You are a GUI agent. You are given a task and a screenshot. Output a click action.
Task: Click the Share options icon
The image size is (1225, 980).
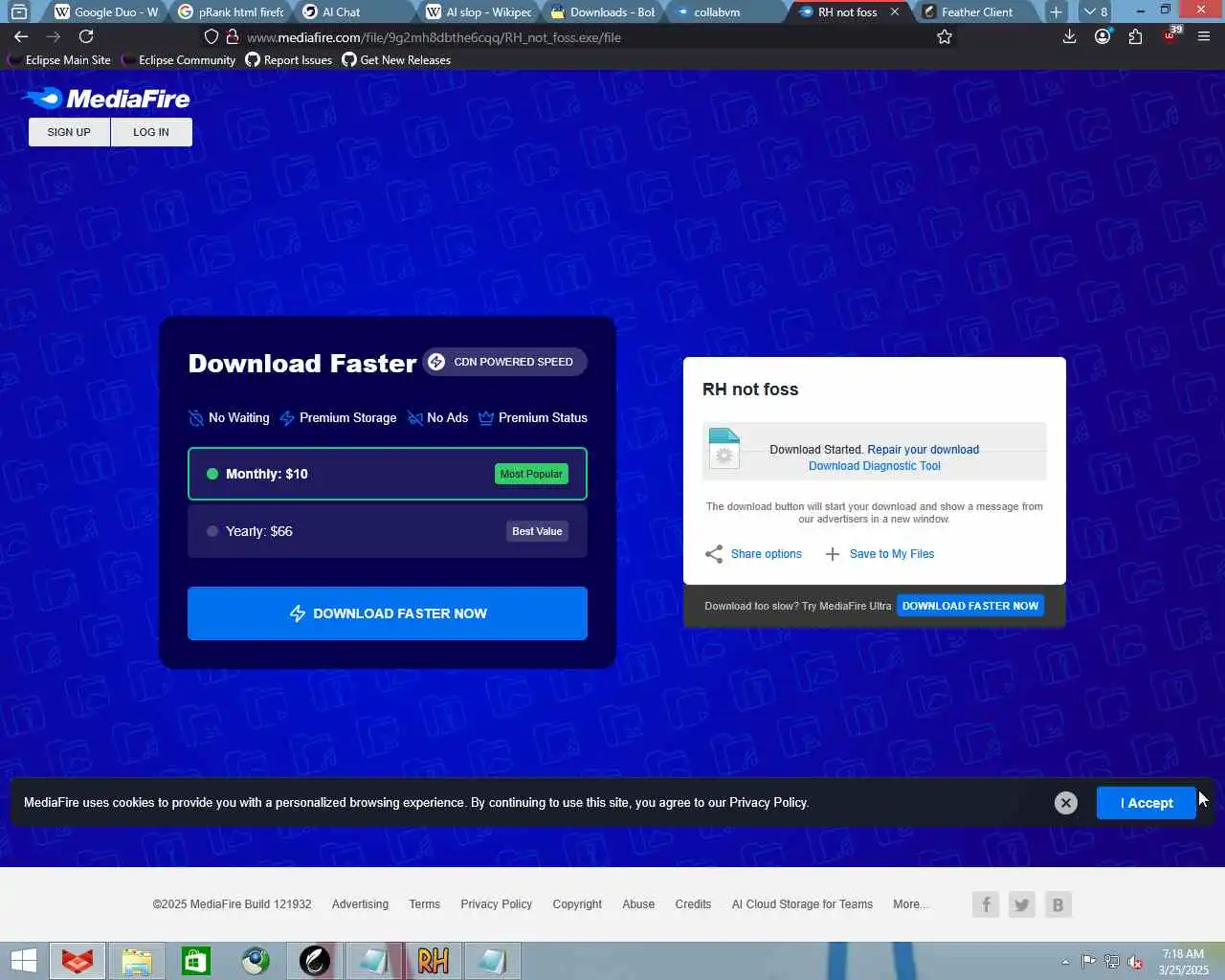(x=714, y=554)
